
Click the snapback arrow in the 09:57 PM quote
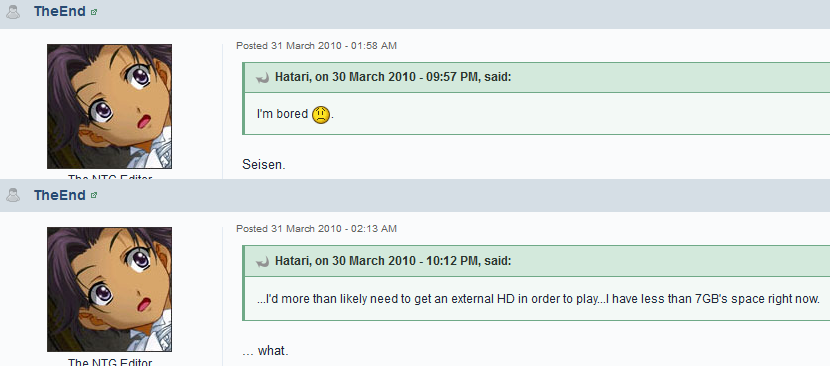262,78
